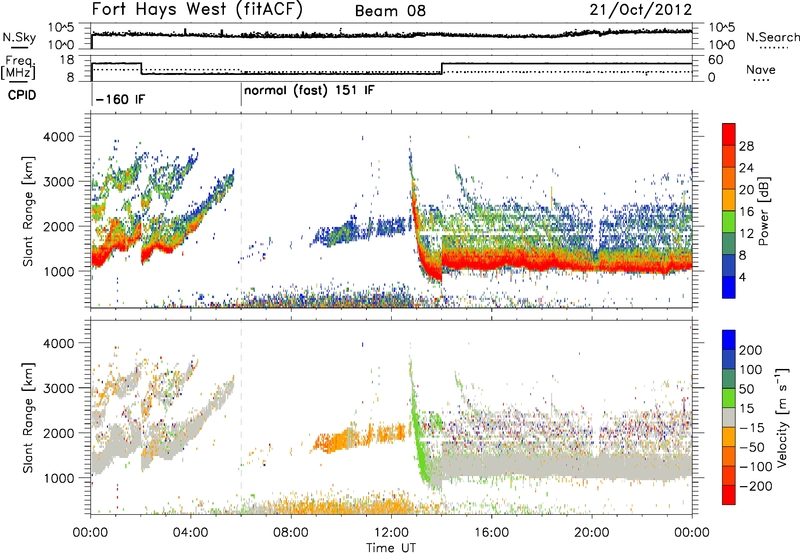The height and width of the screenshot is (554, 800).
Task: Click the '12:00' time tick label
Action: pos(391,533)
